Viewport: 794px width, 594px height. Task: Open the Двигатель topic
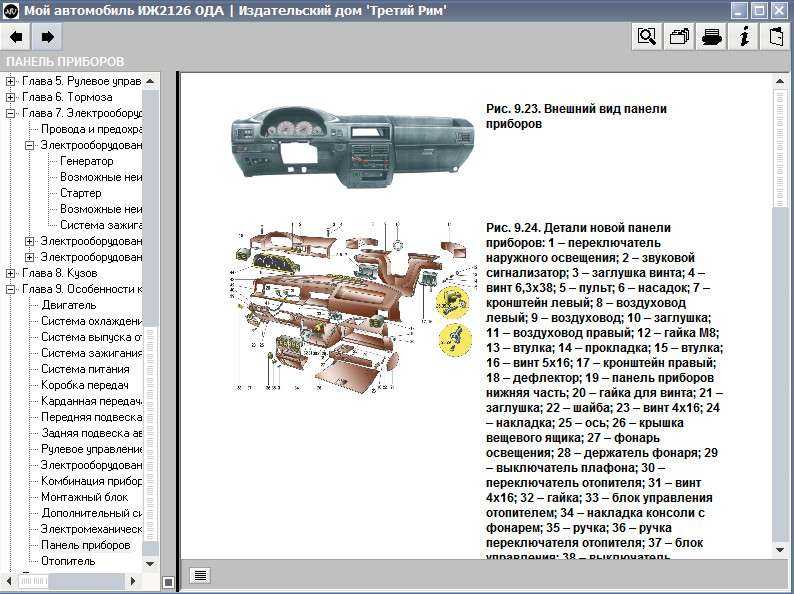click(68, 305)
